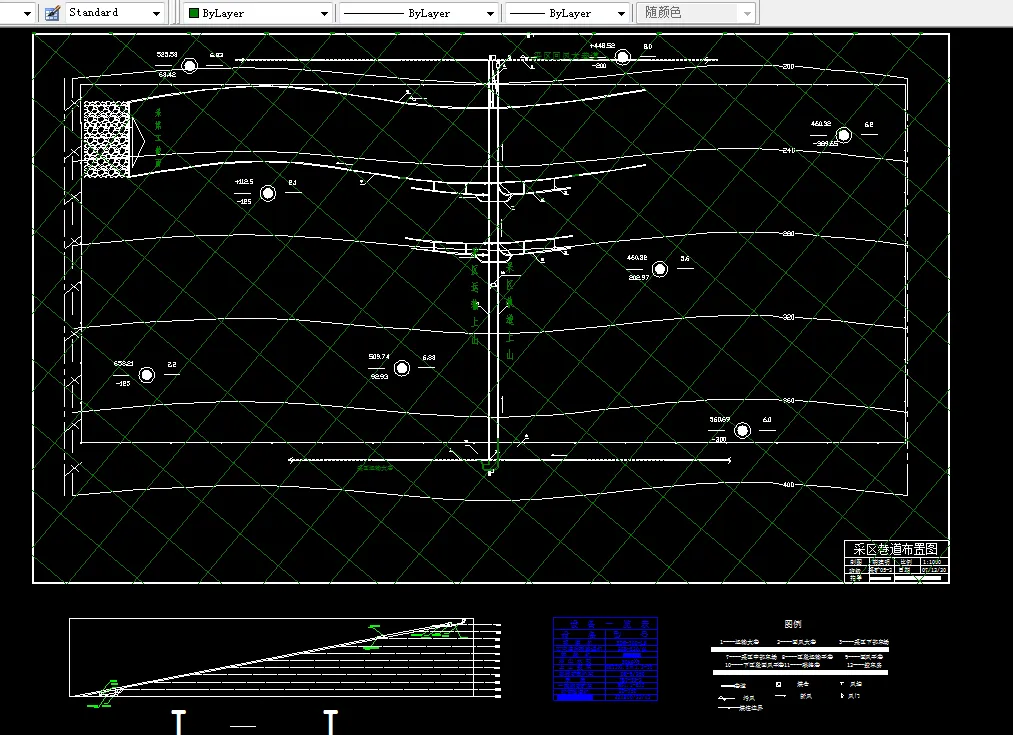Select the borehole circle next to 523.53
The height and width of the screenshot is (735, 1013).
click(x=189, y=65)
